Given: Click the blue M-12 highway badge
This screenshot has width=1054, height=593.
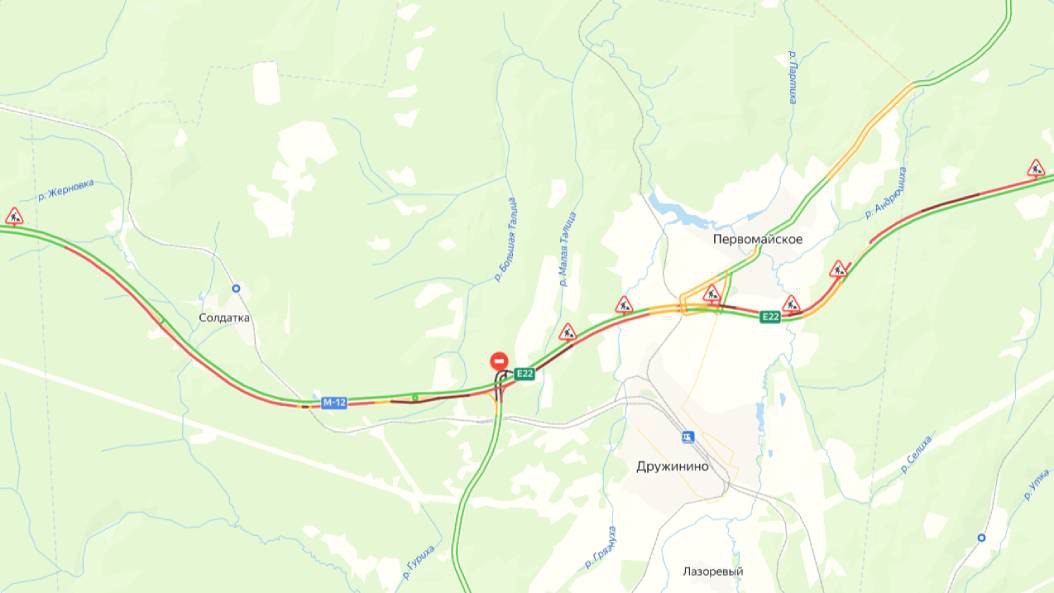Looking at the screenshot, I should point(334,403).
